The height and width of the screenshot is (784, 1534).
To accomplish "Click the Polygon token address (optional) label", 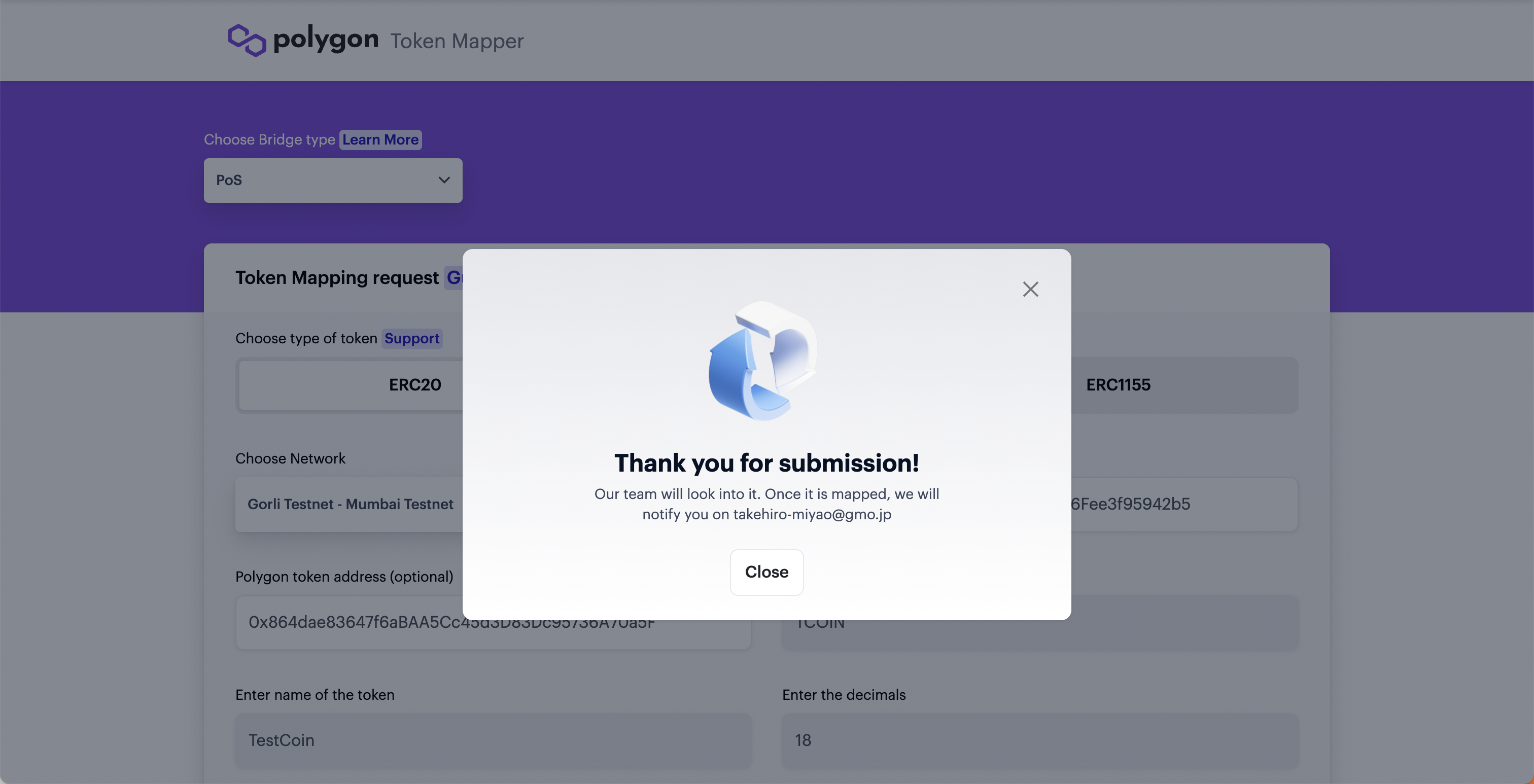I will pos(344,577).
